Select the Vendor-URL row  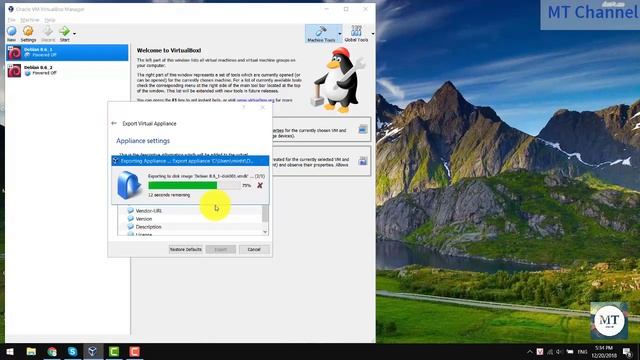point(190,211)
